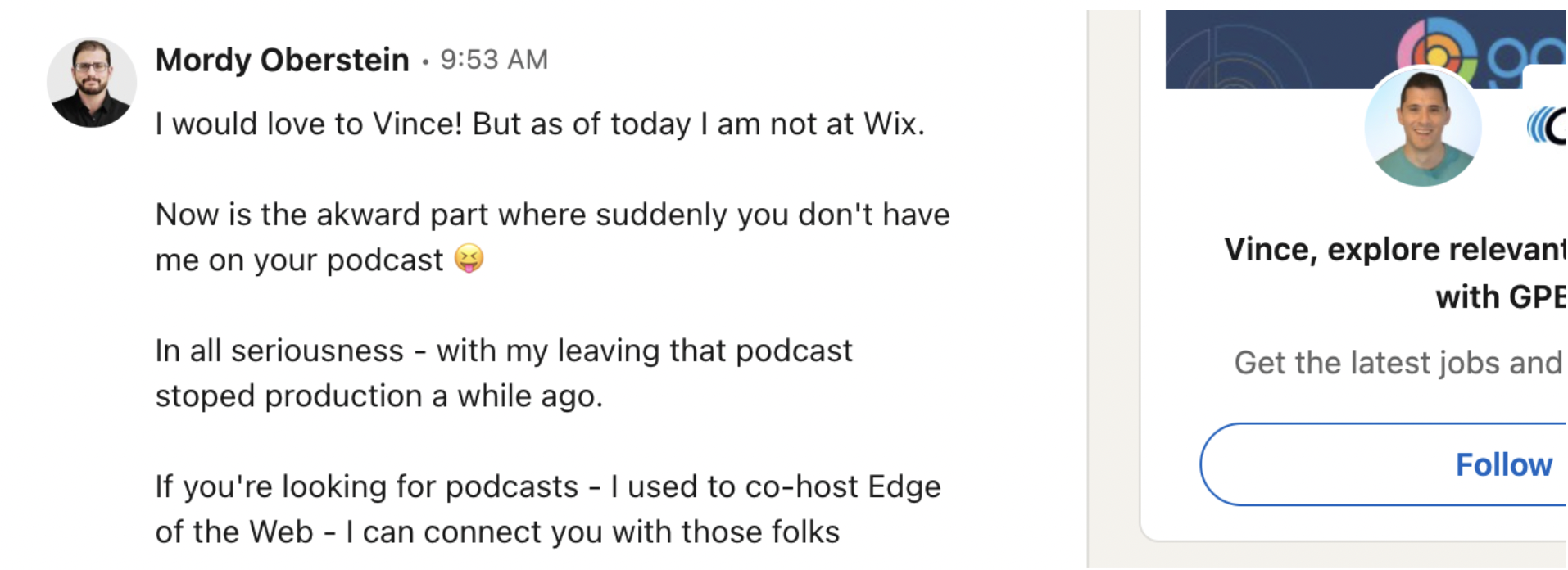Click the "Get the latest jobs and" ad text
The height and width of the screenshot is (570, 1568).
pos(1398,362)
